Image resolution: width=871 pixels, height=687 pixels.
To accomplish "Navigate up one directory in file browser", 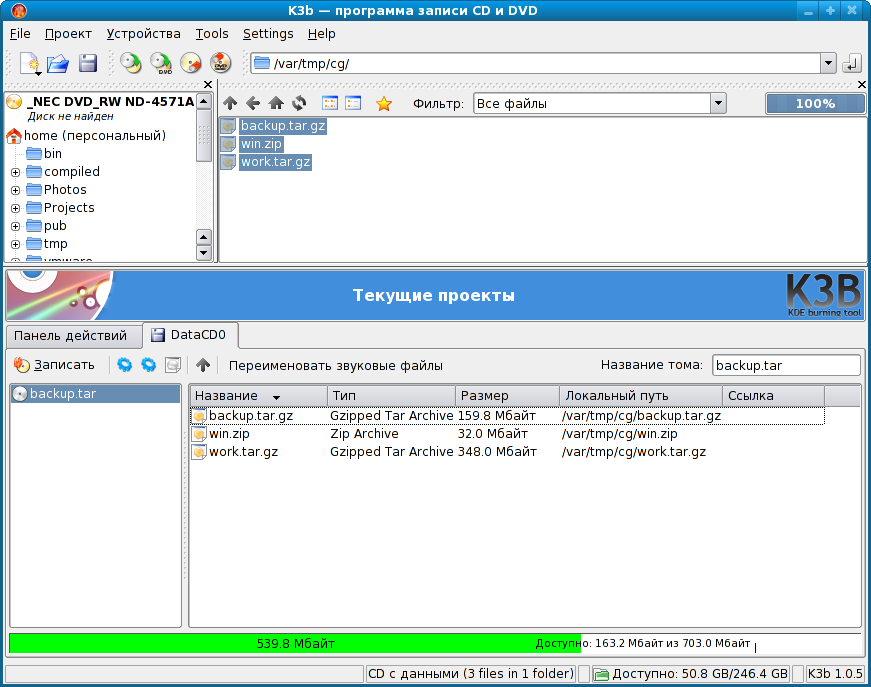I will [230, 103].
